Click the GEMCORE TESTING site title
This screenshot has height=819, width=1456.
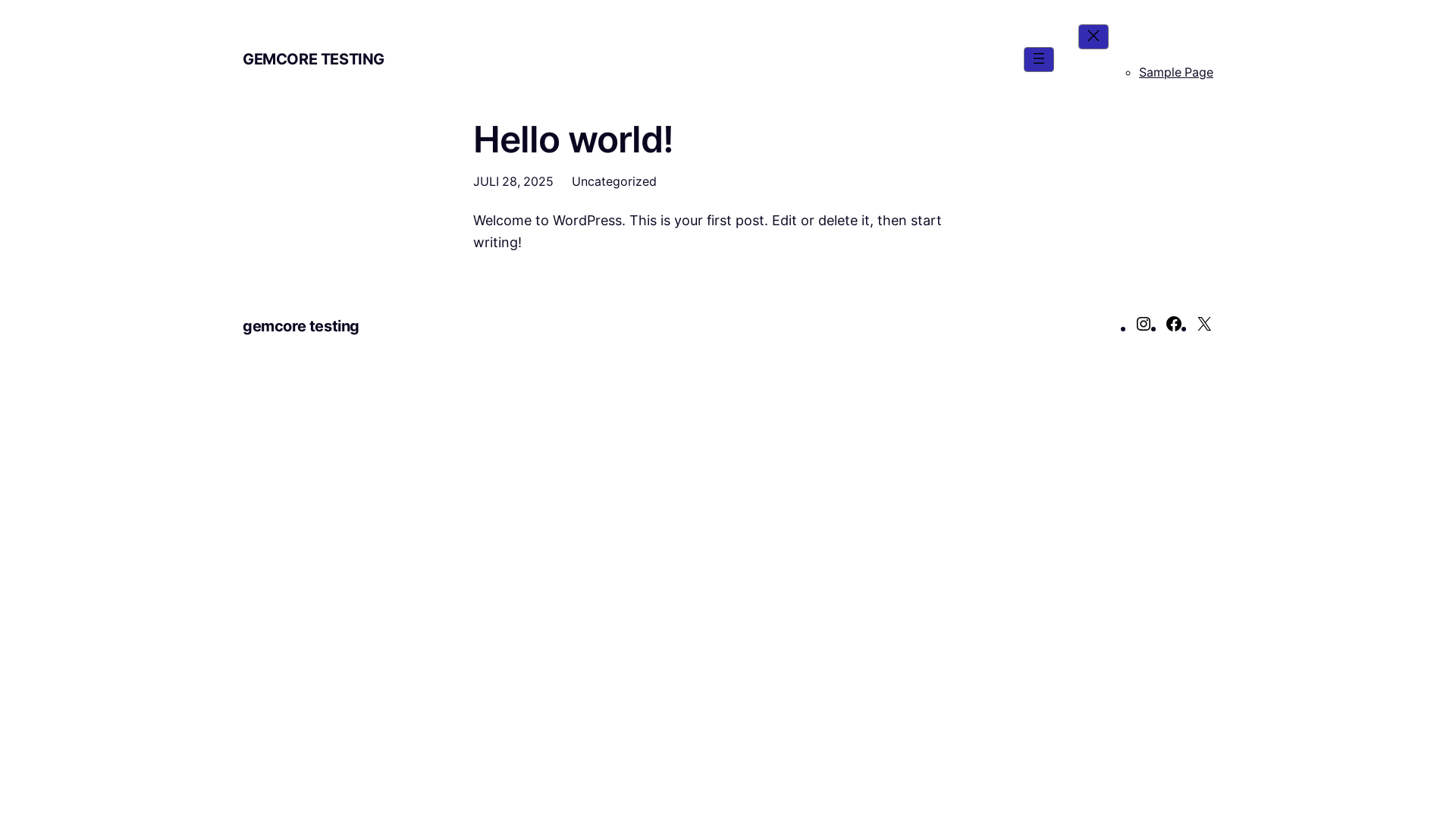313,59
